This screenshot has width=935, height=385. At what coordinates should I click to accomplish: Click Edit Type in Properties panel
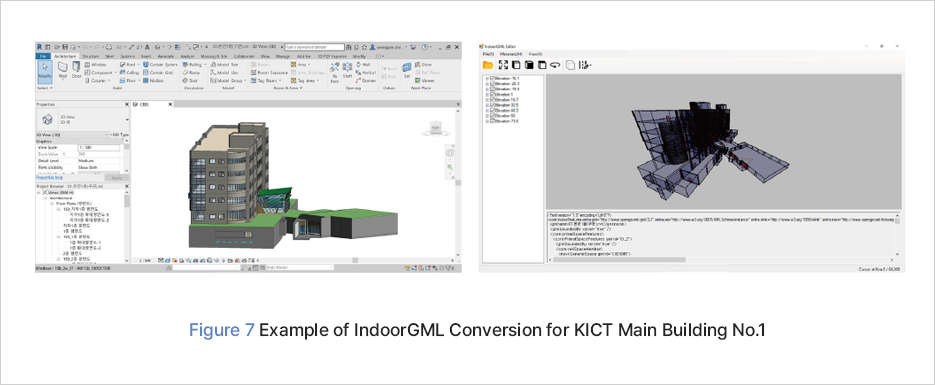119,135
